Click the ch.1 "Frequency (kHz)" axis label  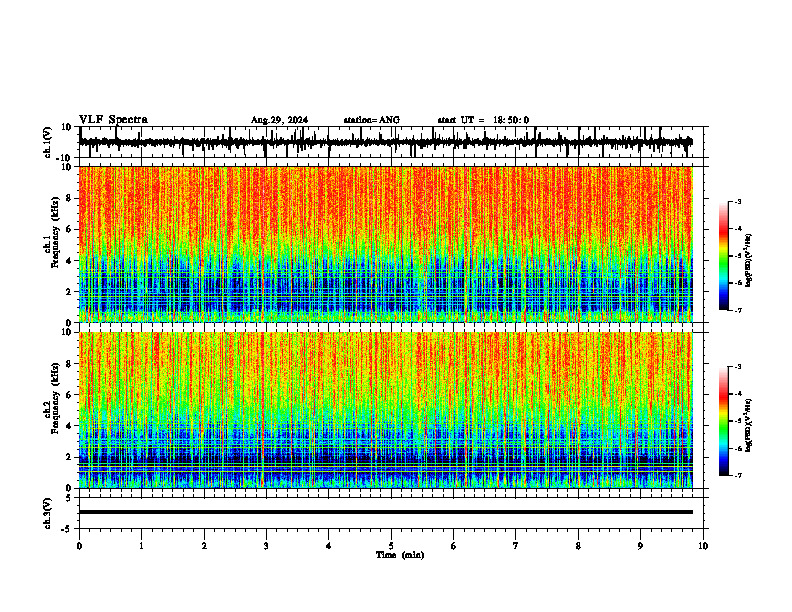(55, 233)
